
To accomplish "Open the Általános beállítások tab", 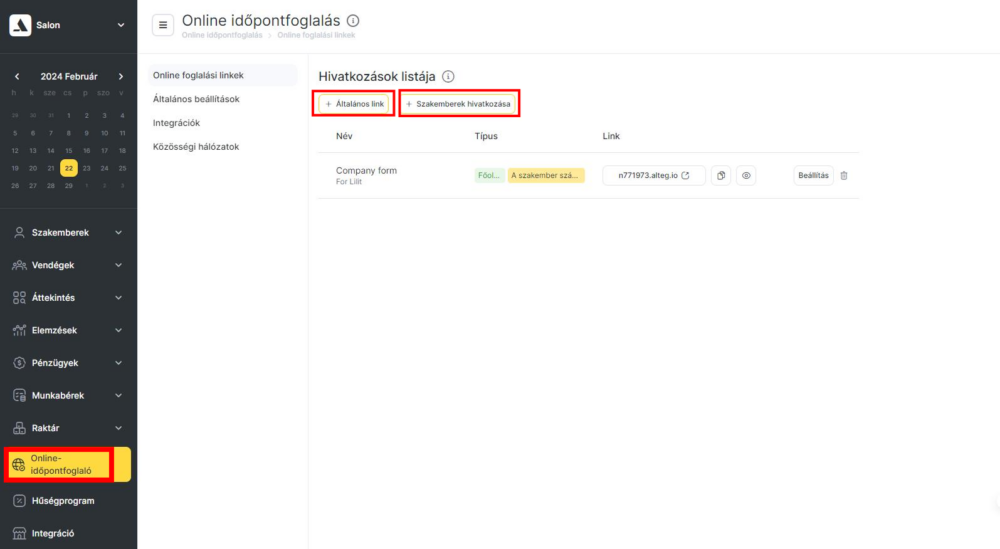I will (196, 99).
